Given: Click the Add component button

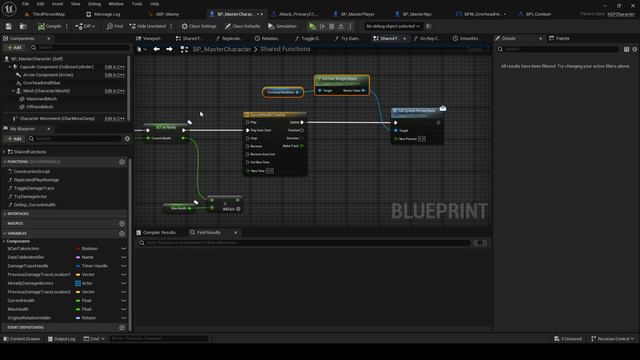Looking at the screenshot, I should 15,47.
